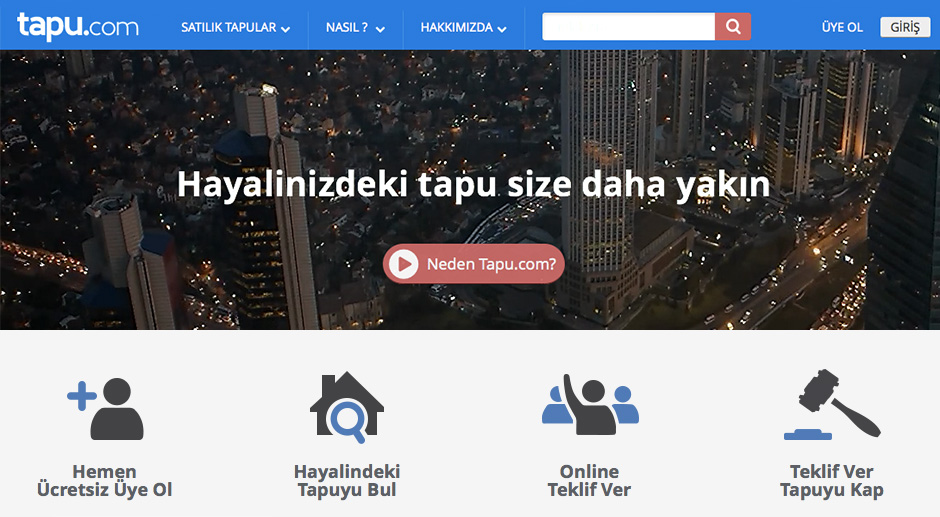Click the add-user icon with plus sign
Screen dimensions: 940x517
click(x=106, y=409)
